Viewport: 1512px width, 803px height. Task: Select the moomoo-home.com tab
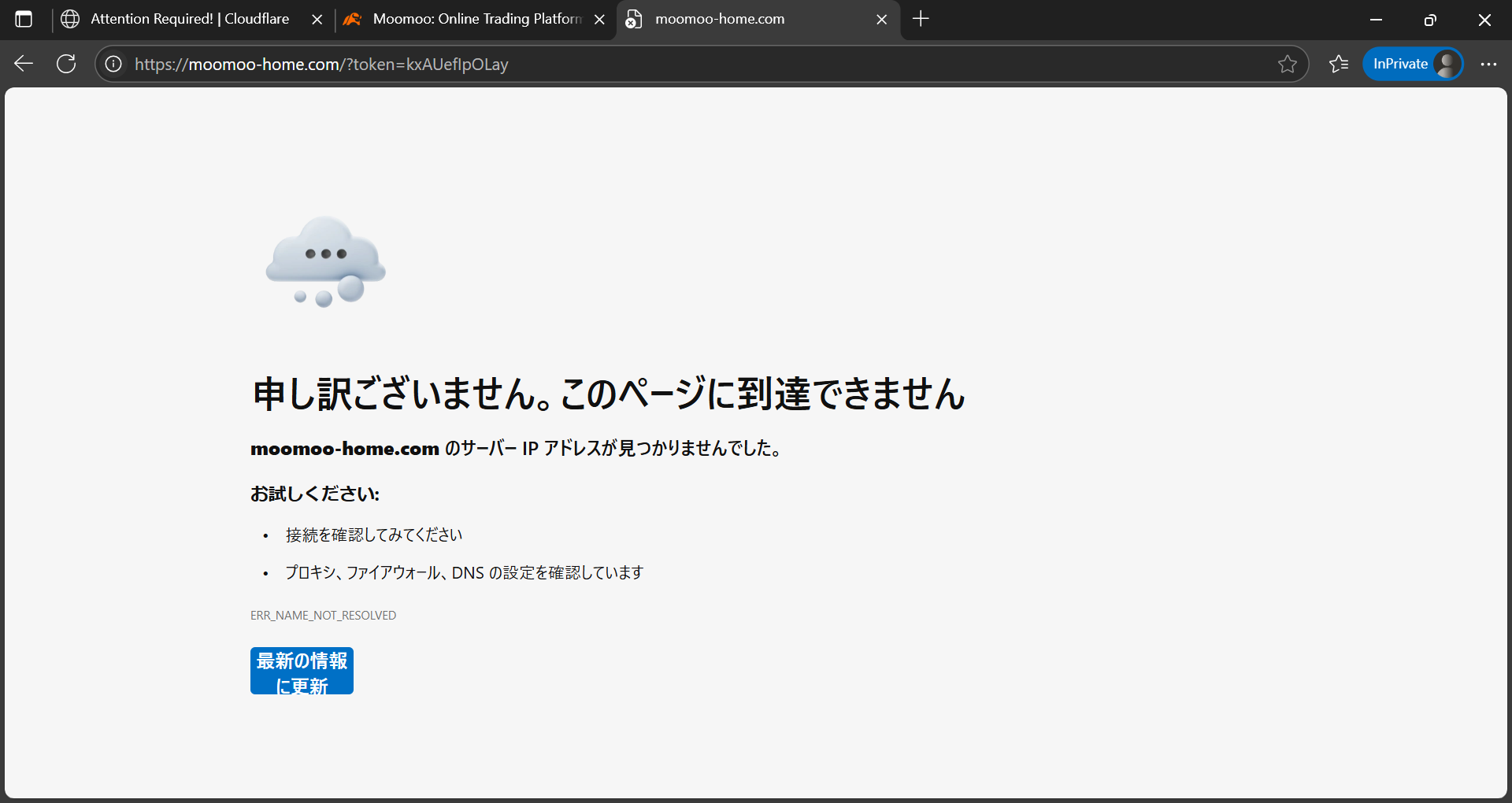click(x=758, y=20)
